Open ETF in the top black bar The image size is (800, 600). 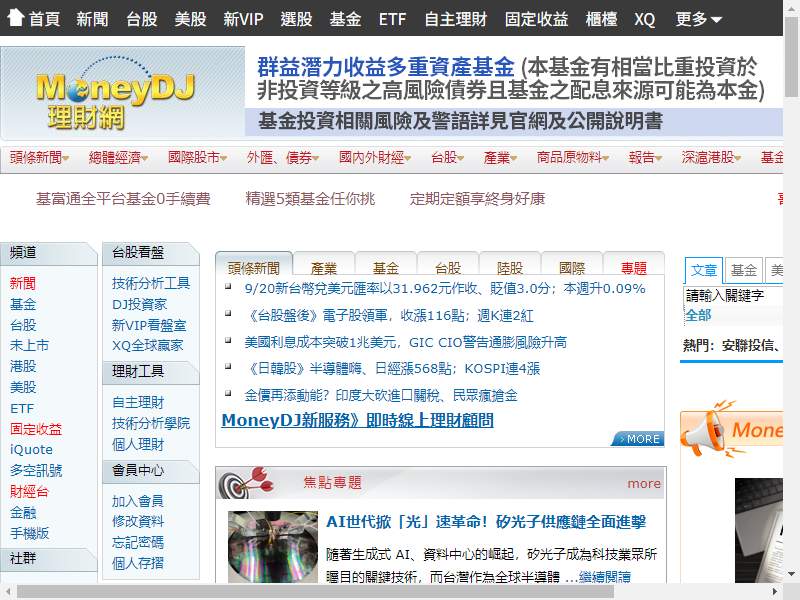click(x=392, y=19)
